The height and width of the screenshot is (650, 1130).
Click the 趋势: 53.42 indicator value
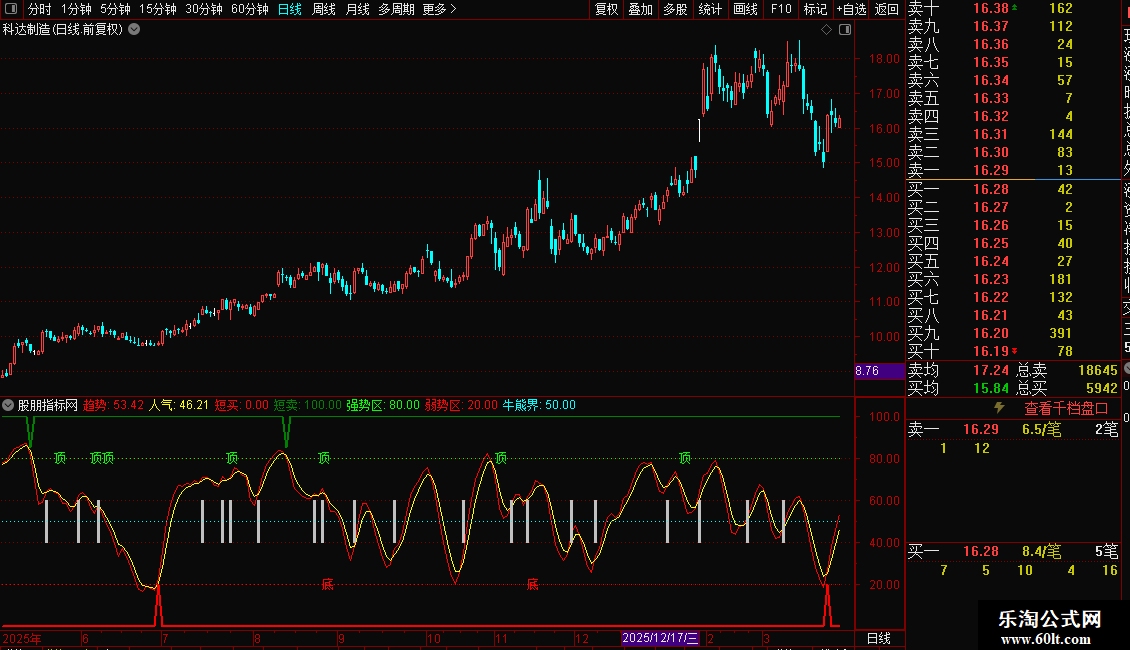click(113, 405)
